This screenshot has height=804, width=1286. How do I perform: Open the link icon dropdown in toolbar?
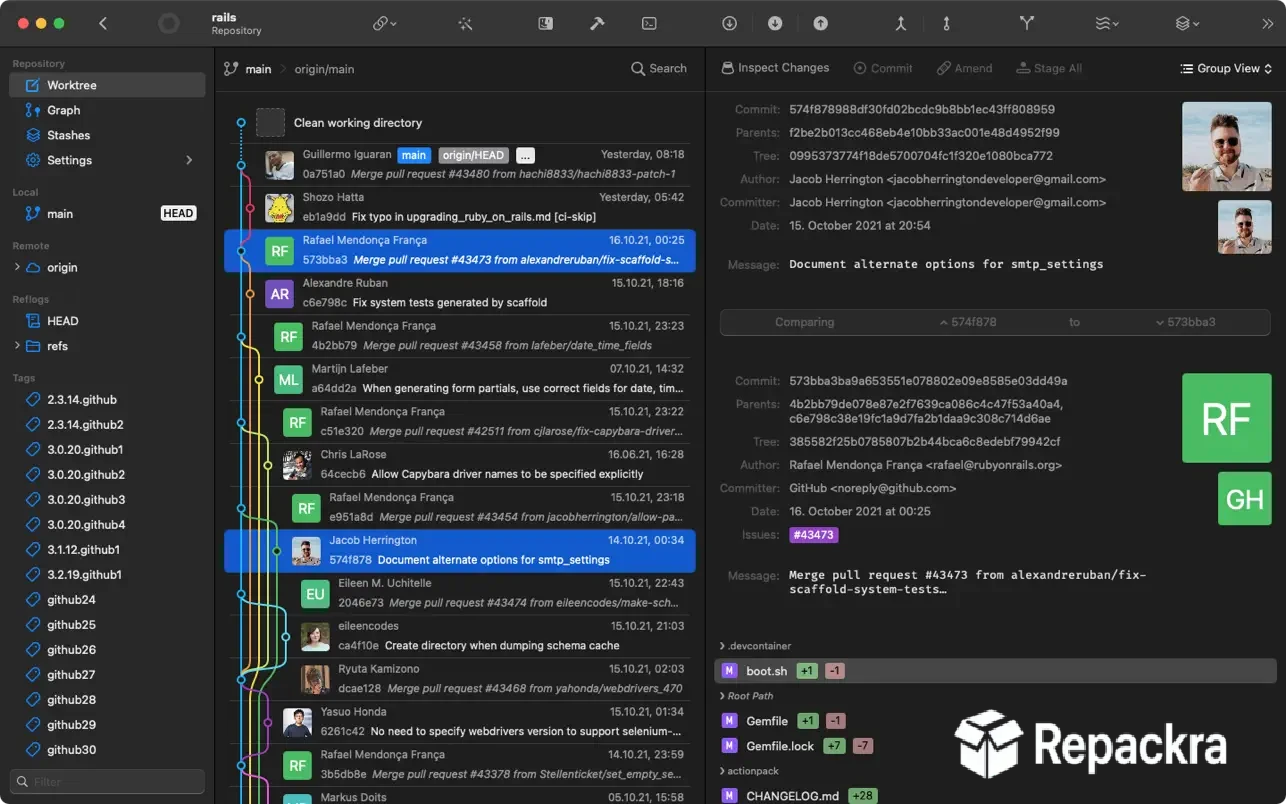pyautogui.click(x=385, y=23)
